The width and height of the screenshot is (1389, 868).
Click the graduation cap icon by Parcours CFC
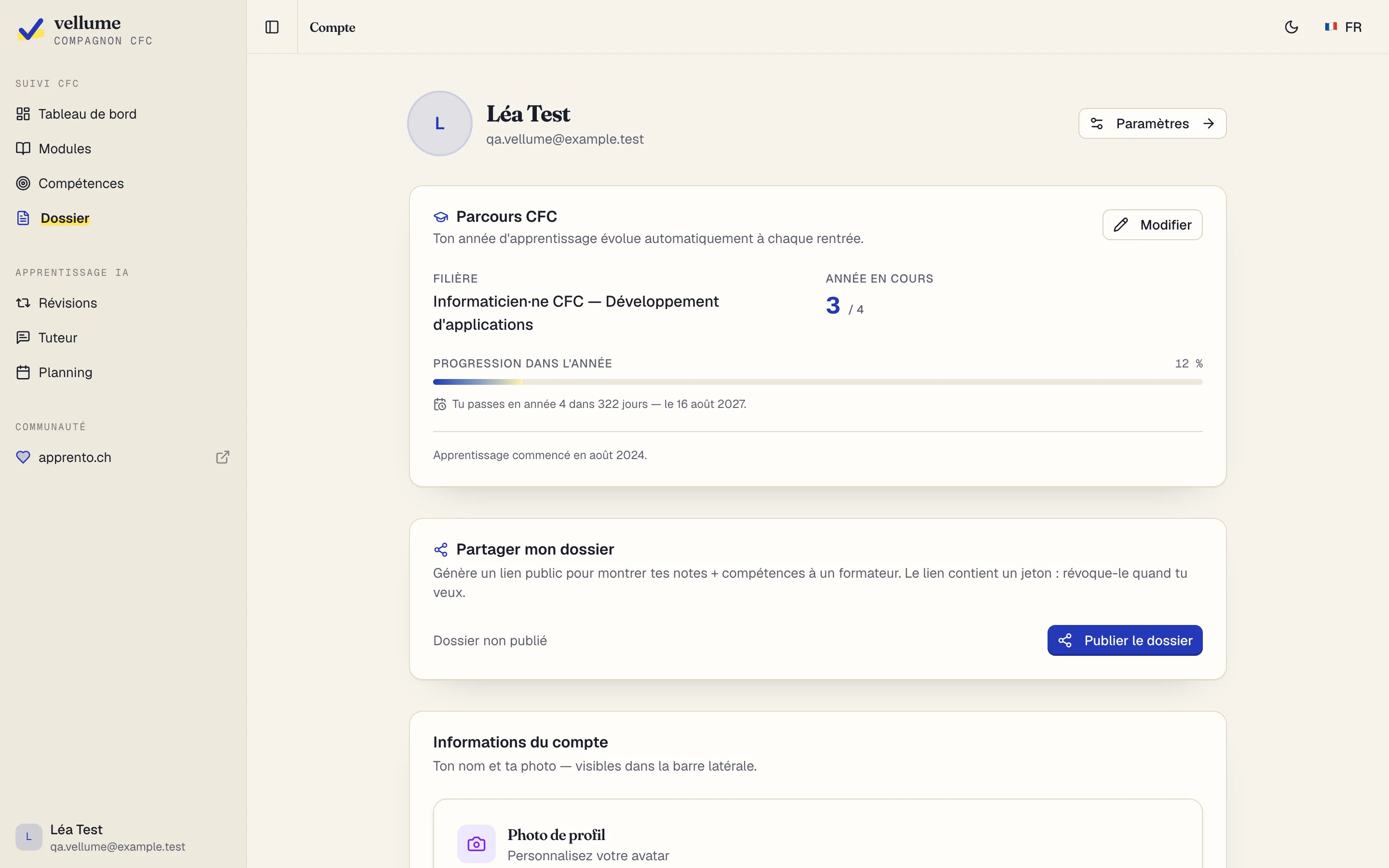pos(441,217)
